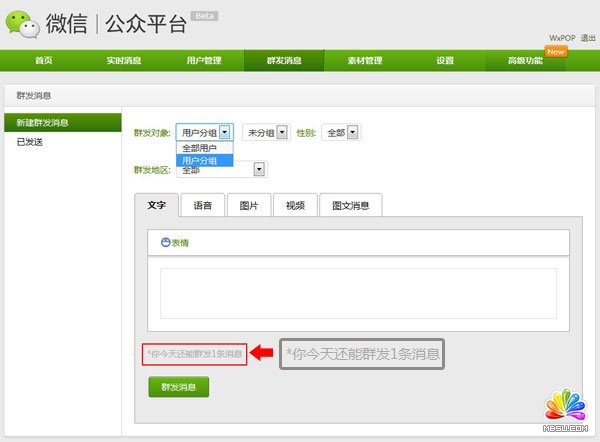Go to 首页 in the navigation bar
The height and width of the screenshot is (442, 600).
coord(44,61)
